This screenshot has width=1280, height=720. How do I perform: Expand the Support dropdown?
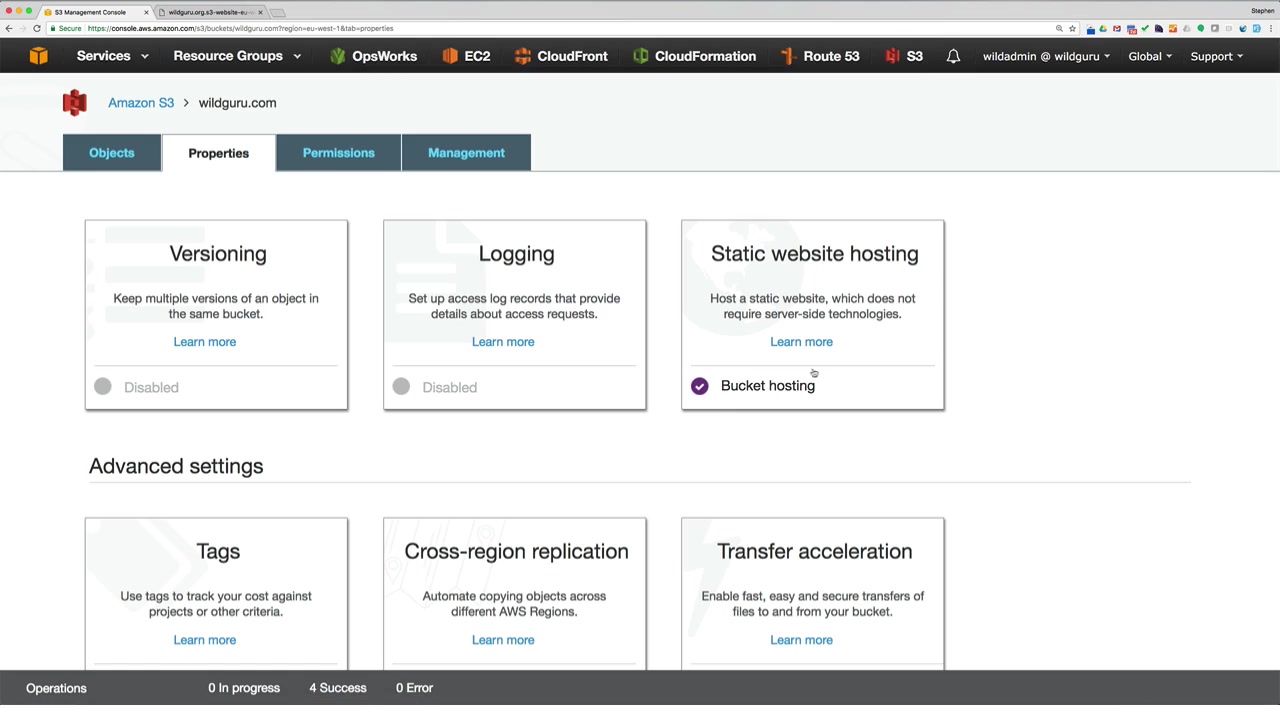point(1216,57)
